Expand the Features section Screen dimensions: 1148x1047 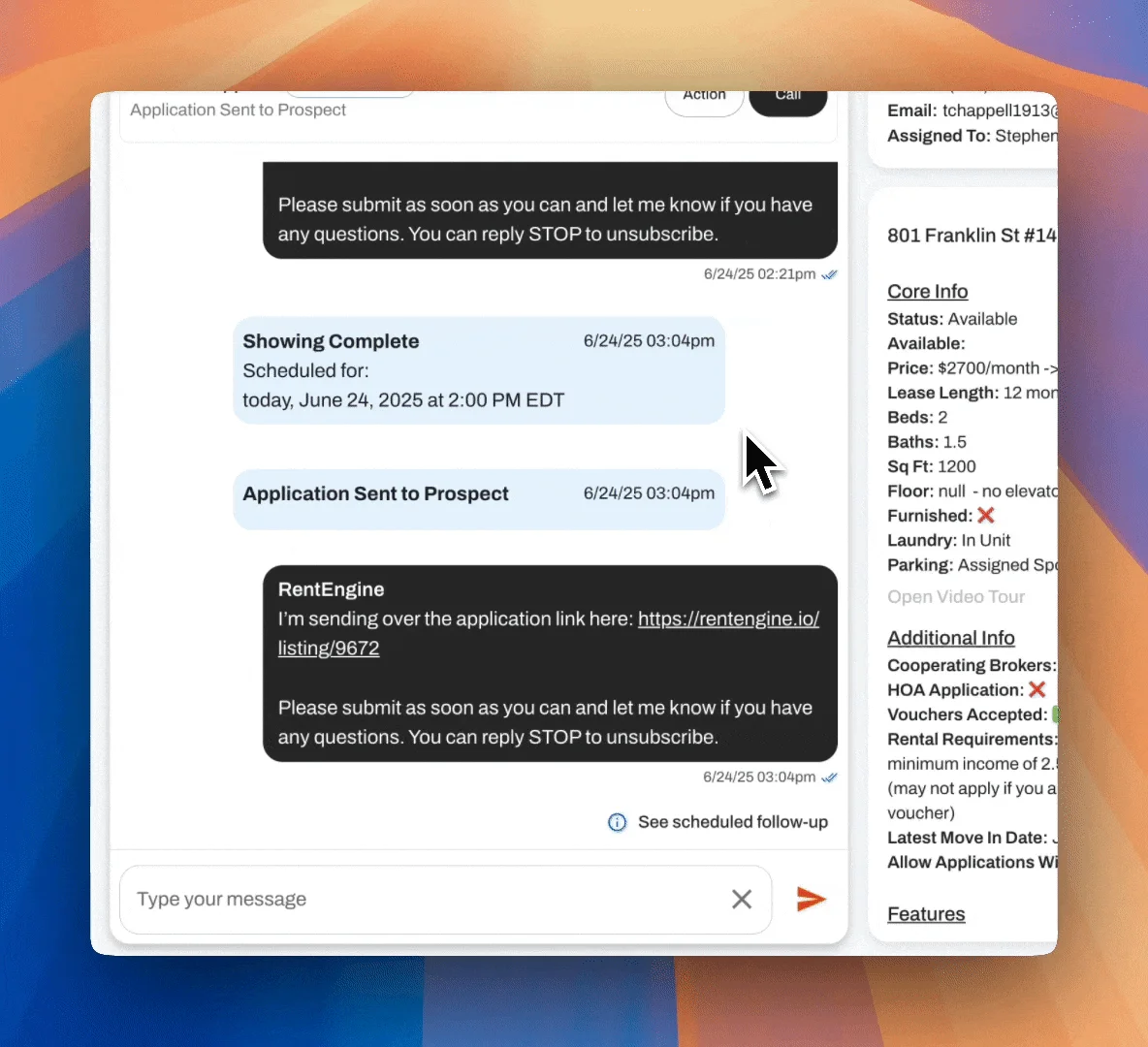click(926, 913)
